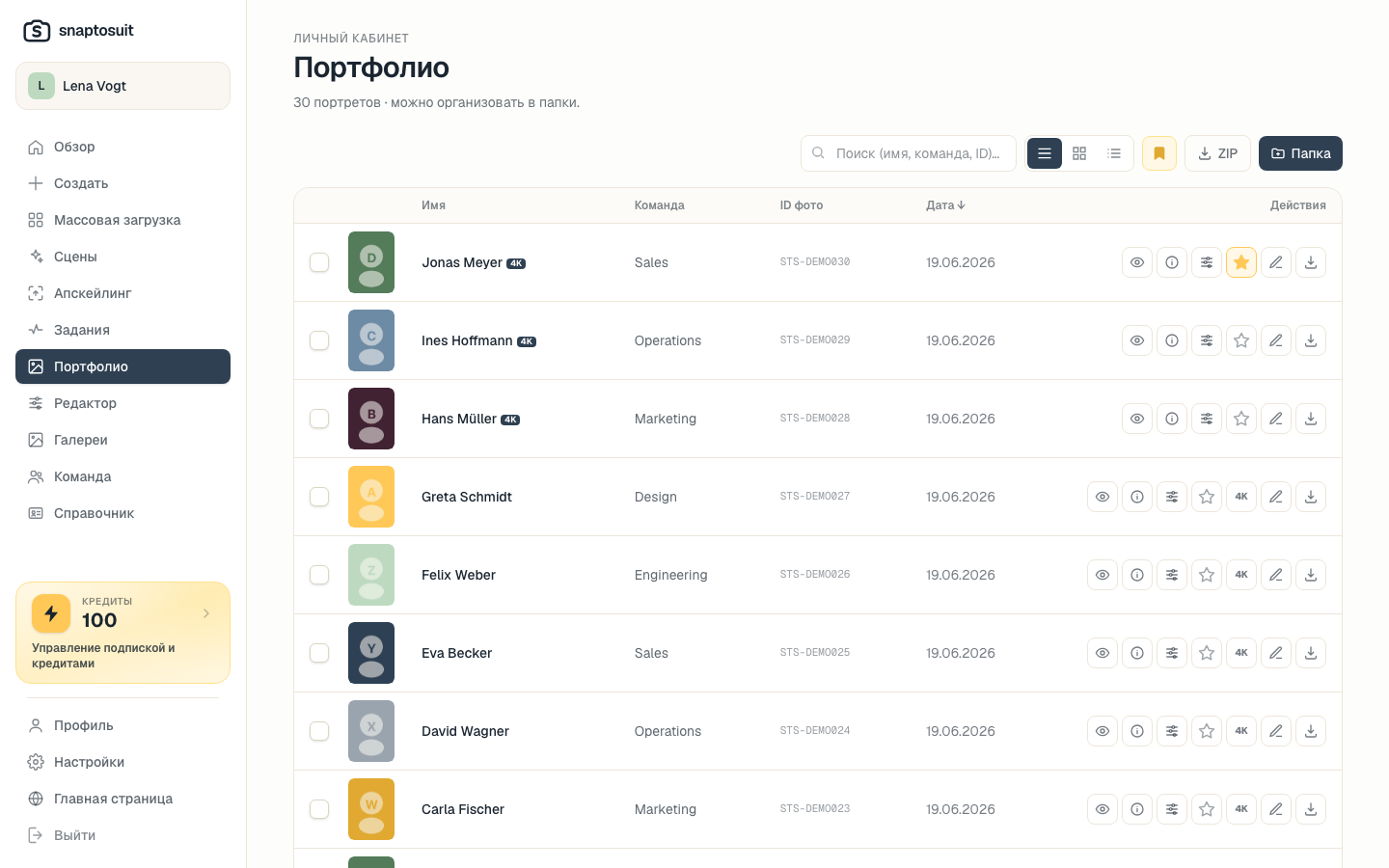Switch to compact list view

coord(1114,153)
